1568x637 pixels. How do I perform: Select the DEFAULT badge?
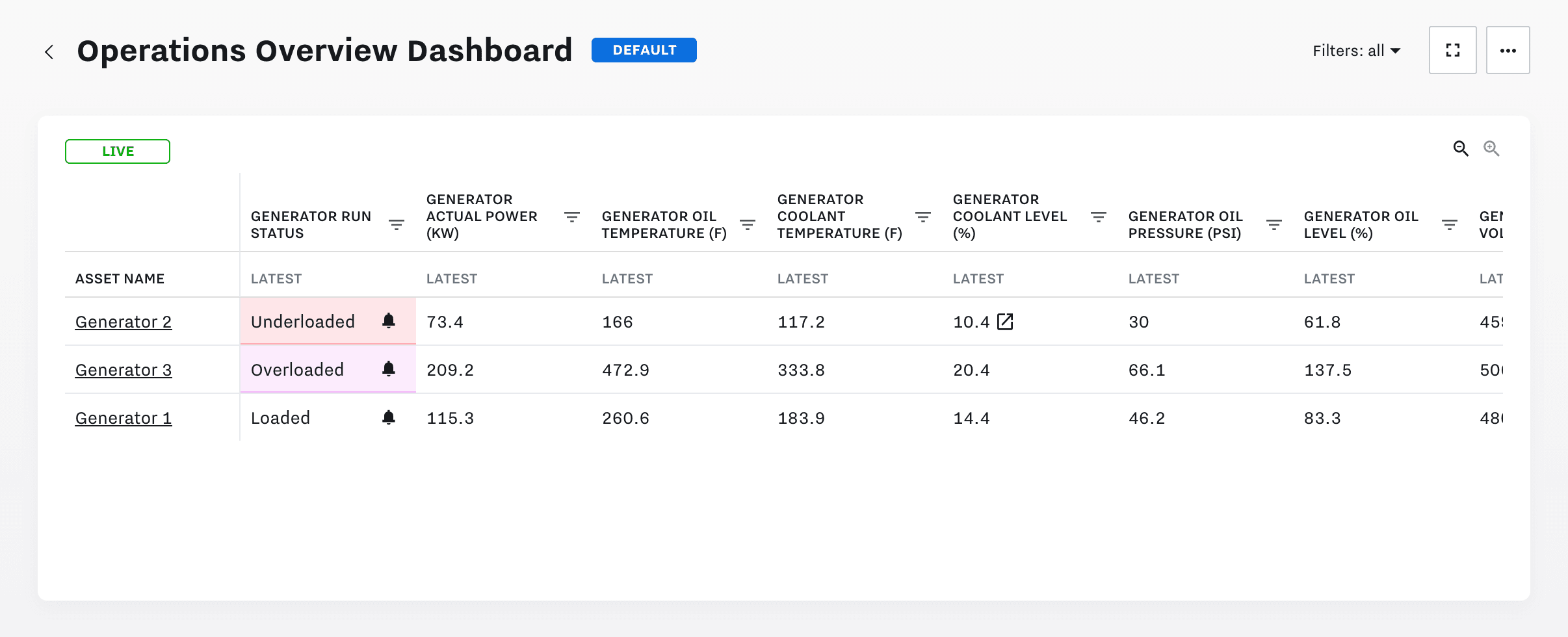[643, 49]
